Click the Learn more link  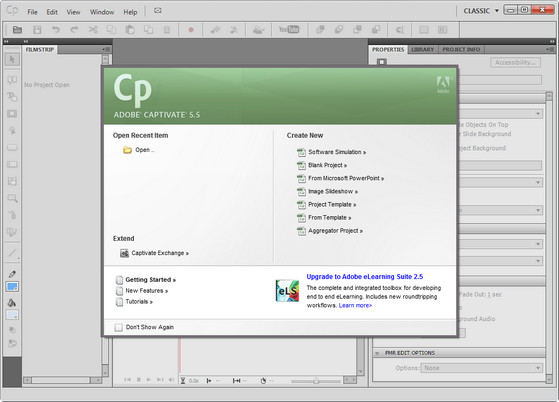pyautogui.click(x=355, y=305)
